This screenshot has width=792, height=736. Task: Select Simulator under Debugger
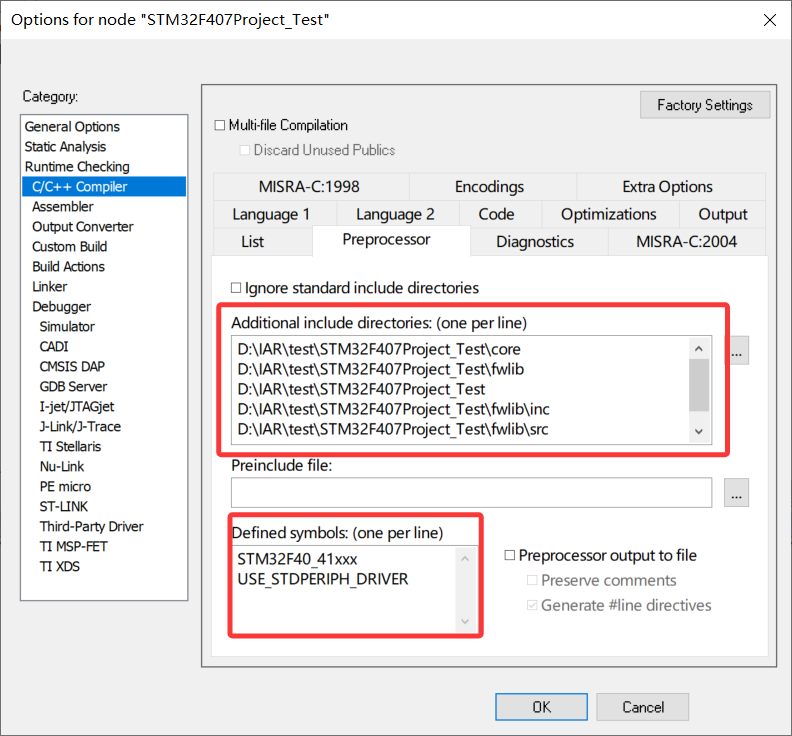[67, 327]
